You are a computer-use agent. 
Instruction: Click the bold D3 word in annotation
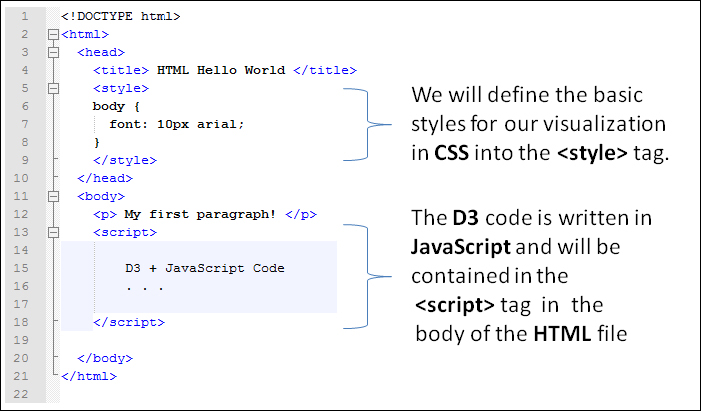(x=465, y=218)
